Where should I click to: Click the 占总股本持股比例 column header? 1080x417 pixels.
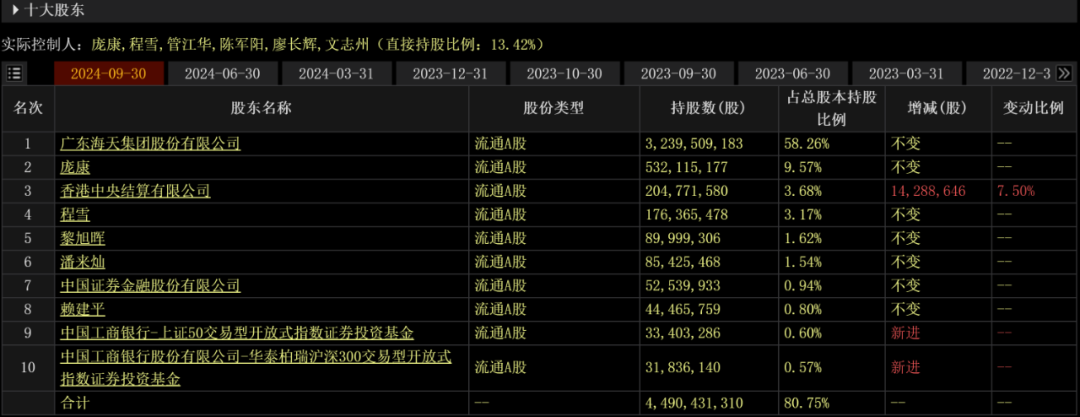831,108
